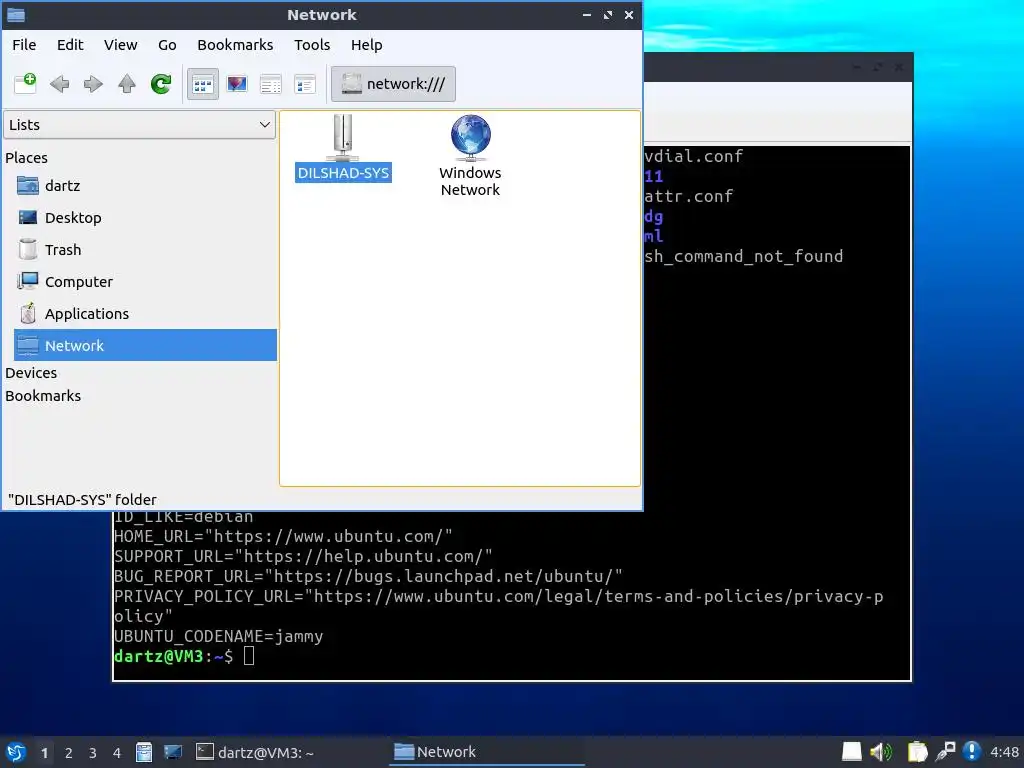Click the show desktop panel icon

173,752
